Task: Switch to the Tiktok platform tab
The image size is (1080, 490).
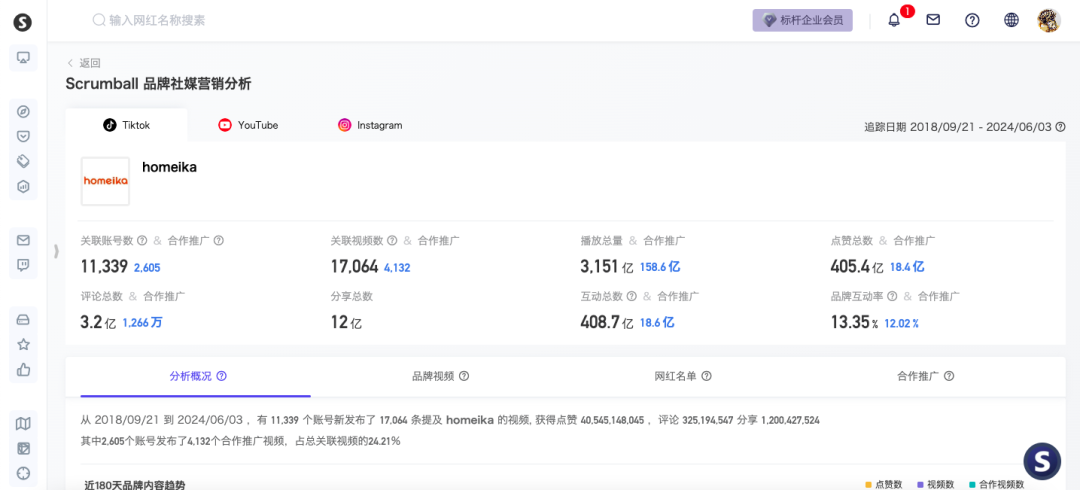Action: 127,125
